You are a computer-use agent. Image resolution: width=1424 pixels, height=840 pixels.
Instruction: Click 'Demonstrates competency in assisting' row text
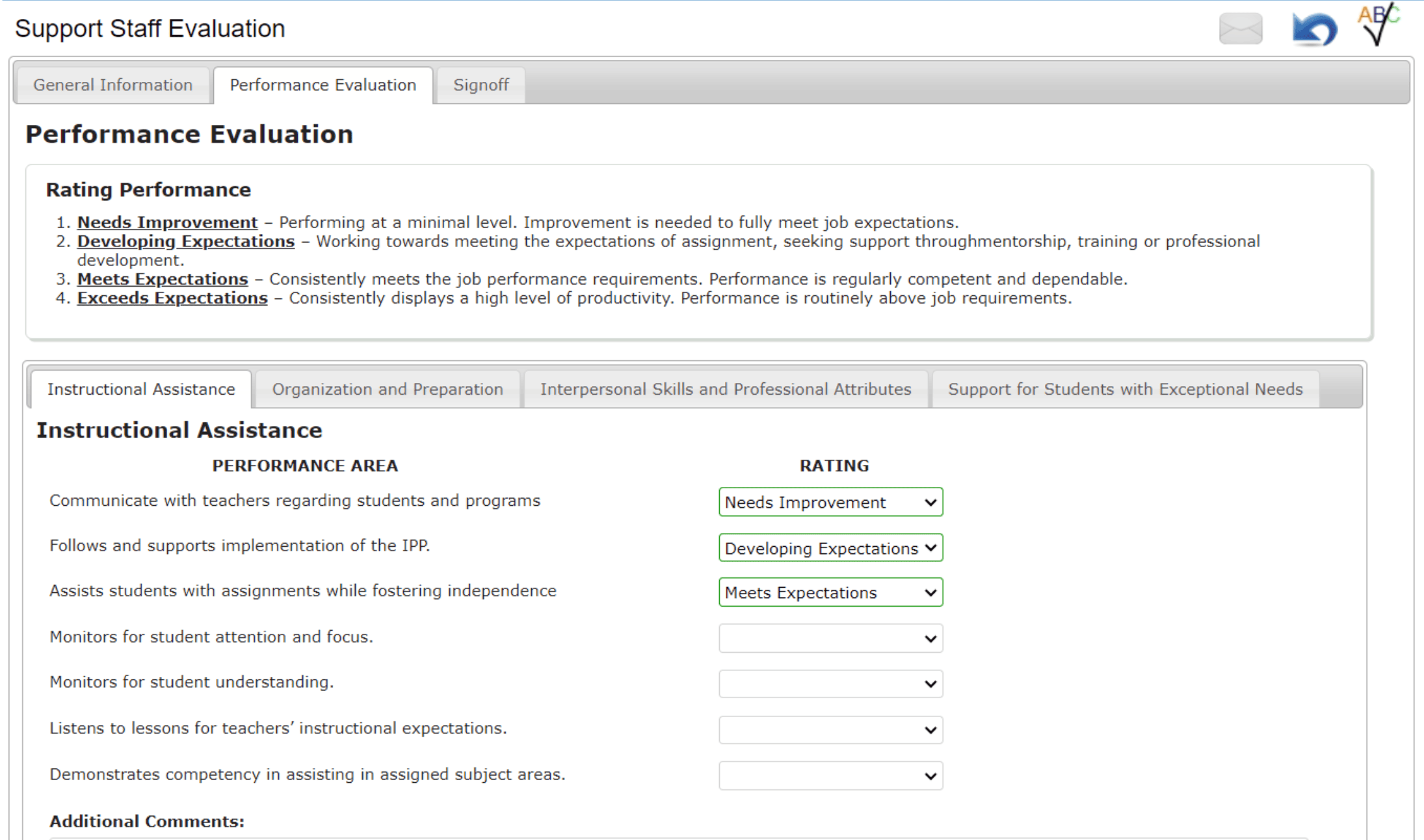308,774
